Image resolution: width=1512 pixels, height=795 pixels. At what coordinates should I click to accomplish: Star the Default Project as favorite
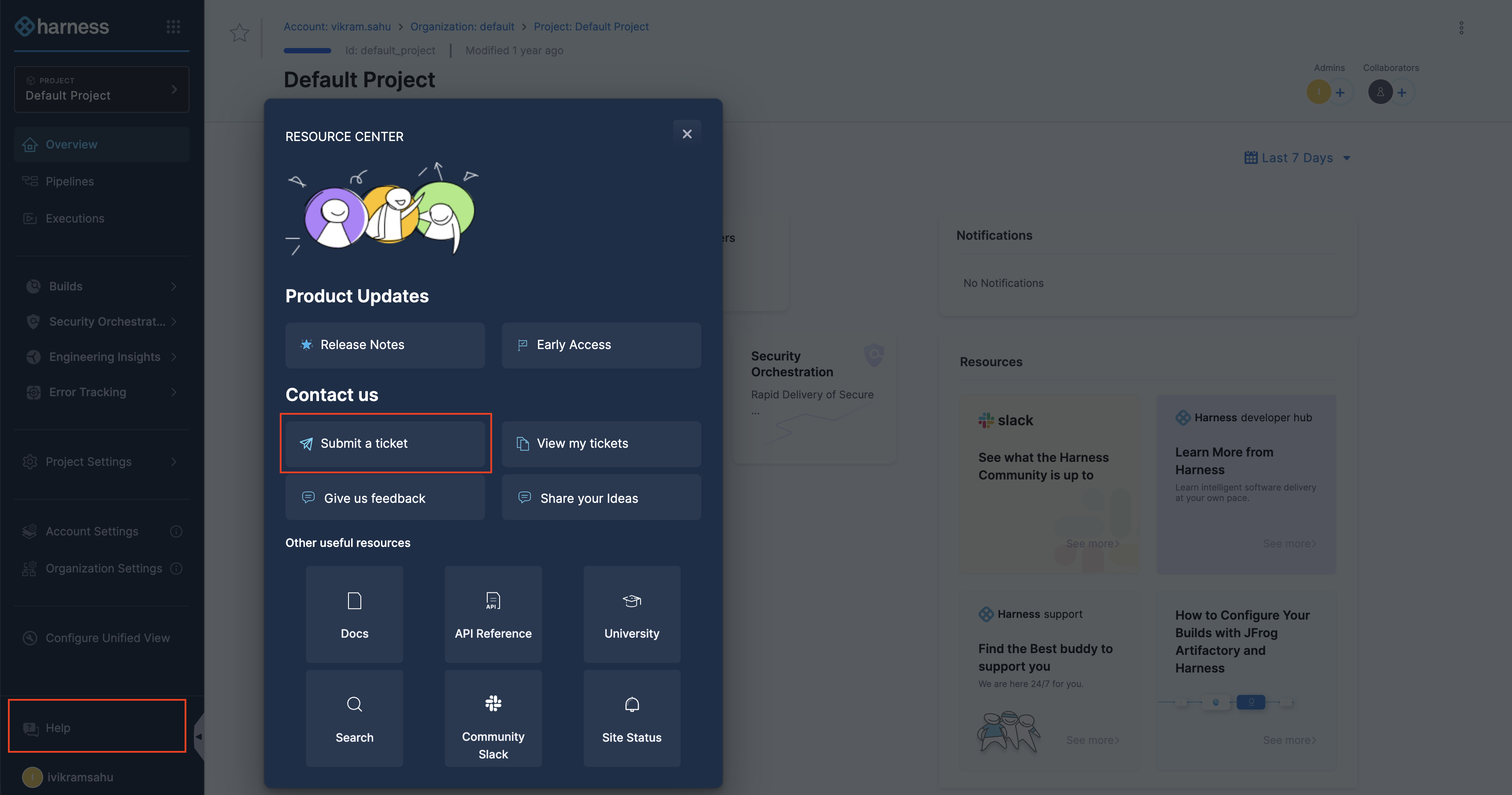pyautogui.click(x=239, y=32)
